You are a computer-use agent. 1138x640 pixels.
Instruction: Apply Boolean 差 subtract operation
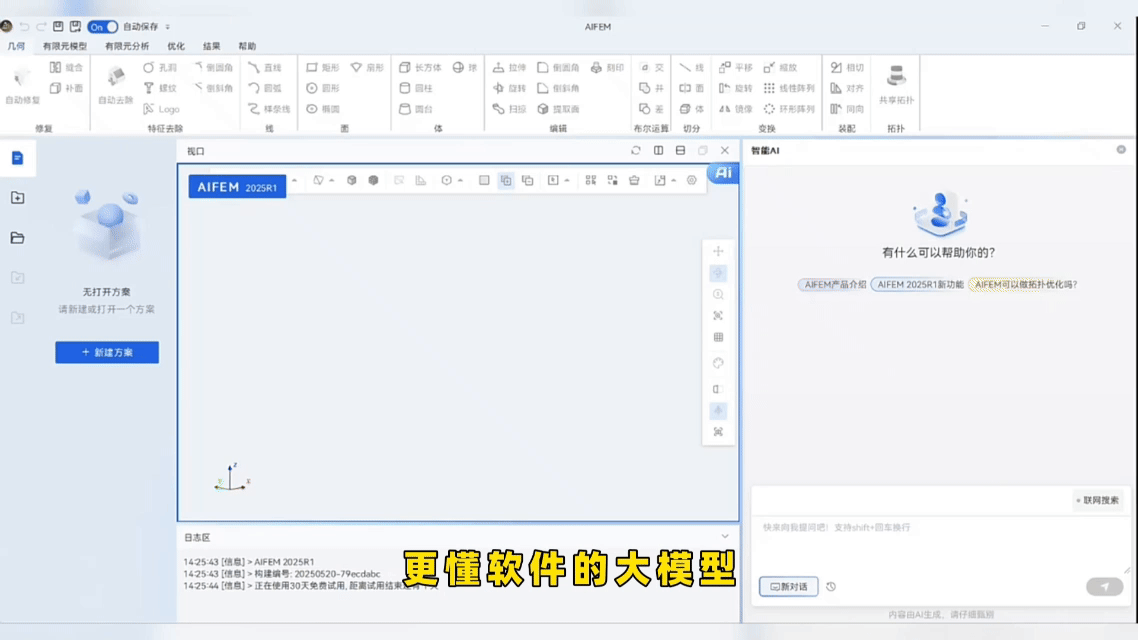point(652,110)
